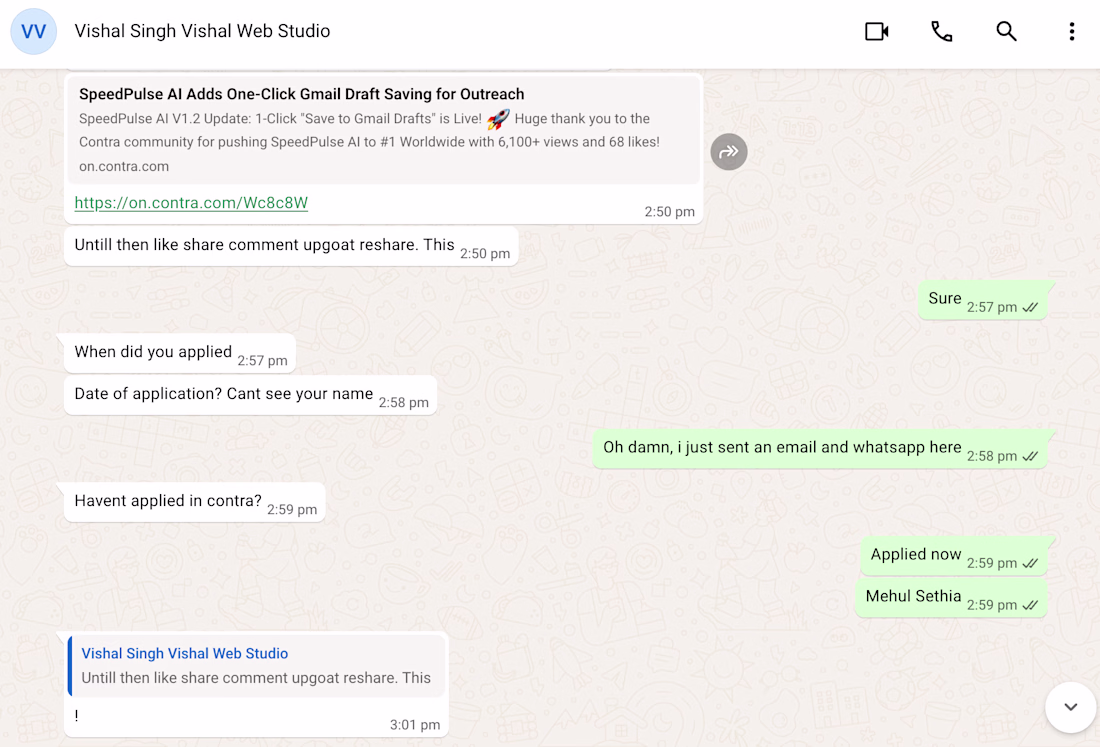The height and width of the screenshot is (747, 1100).
Task: Select the 'Oh damn, i just sent an email' message
Action: tap(820, 449)
